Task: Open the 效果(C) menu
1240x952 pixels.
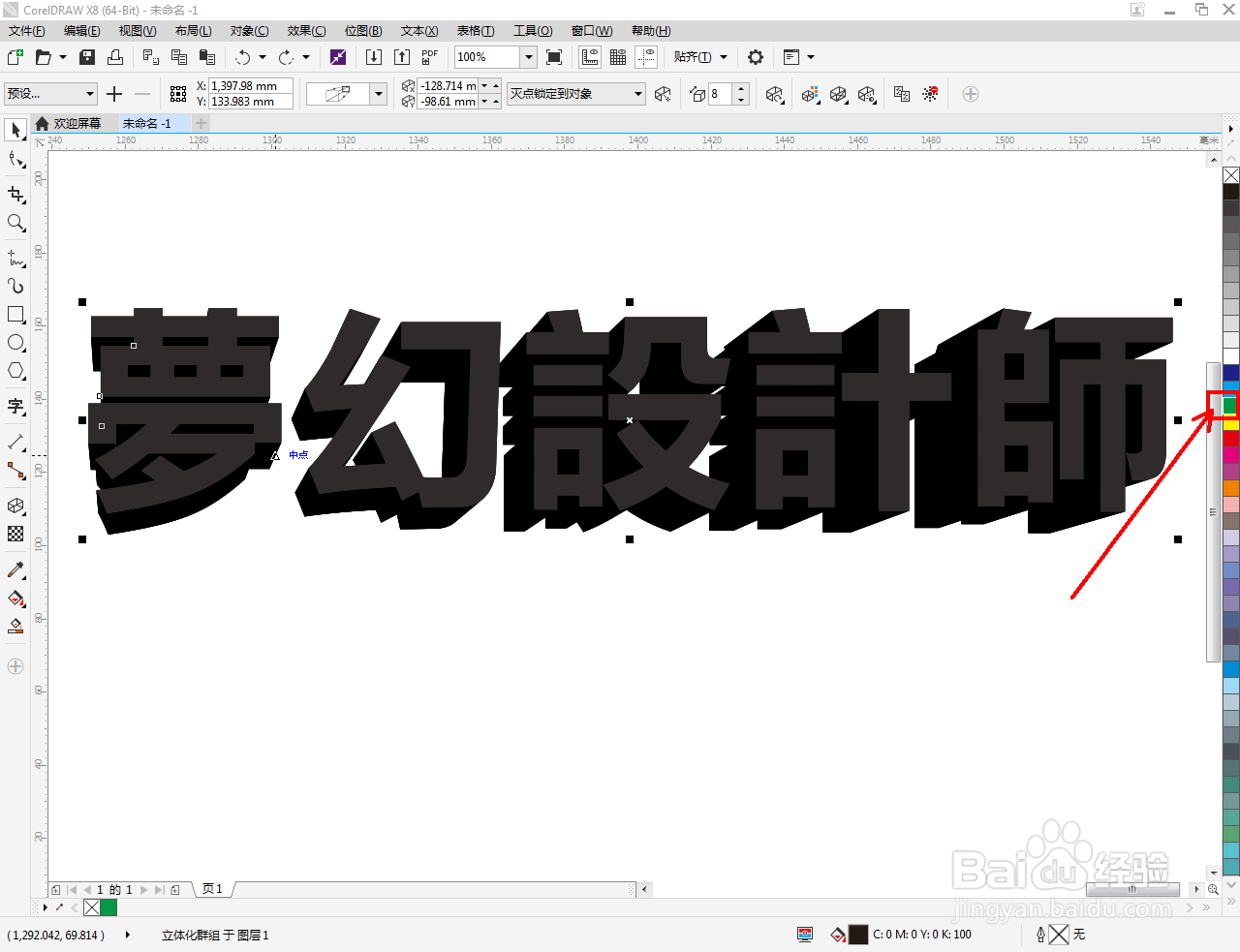Action: [x=306, y=31]
